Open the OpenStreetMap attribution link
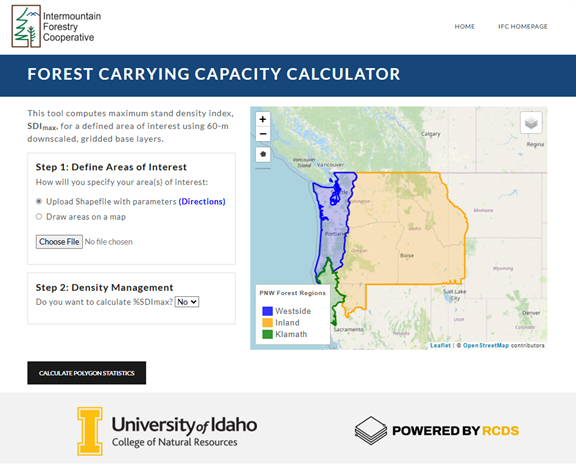The height and width of the screenshot is (466, 576). click(486, 346)
